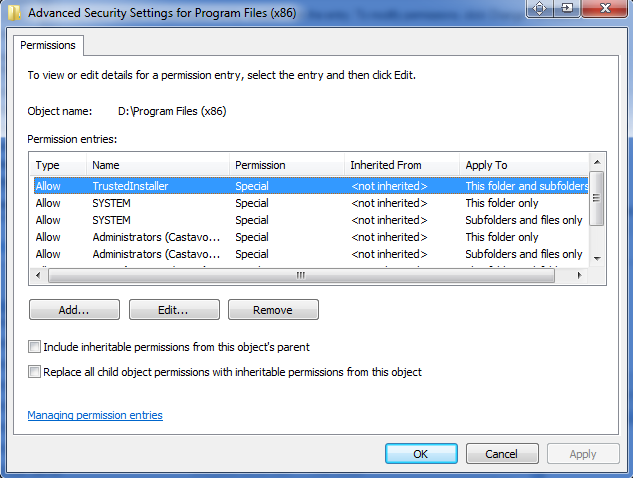Viewport: 633px width, 478px height.
Task: Open Managing permission entries help link
Action: pos(95,415)
